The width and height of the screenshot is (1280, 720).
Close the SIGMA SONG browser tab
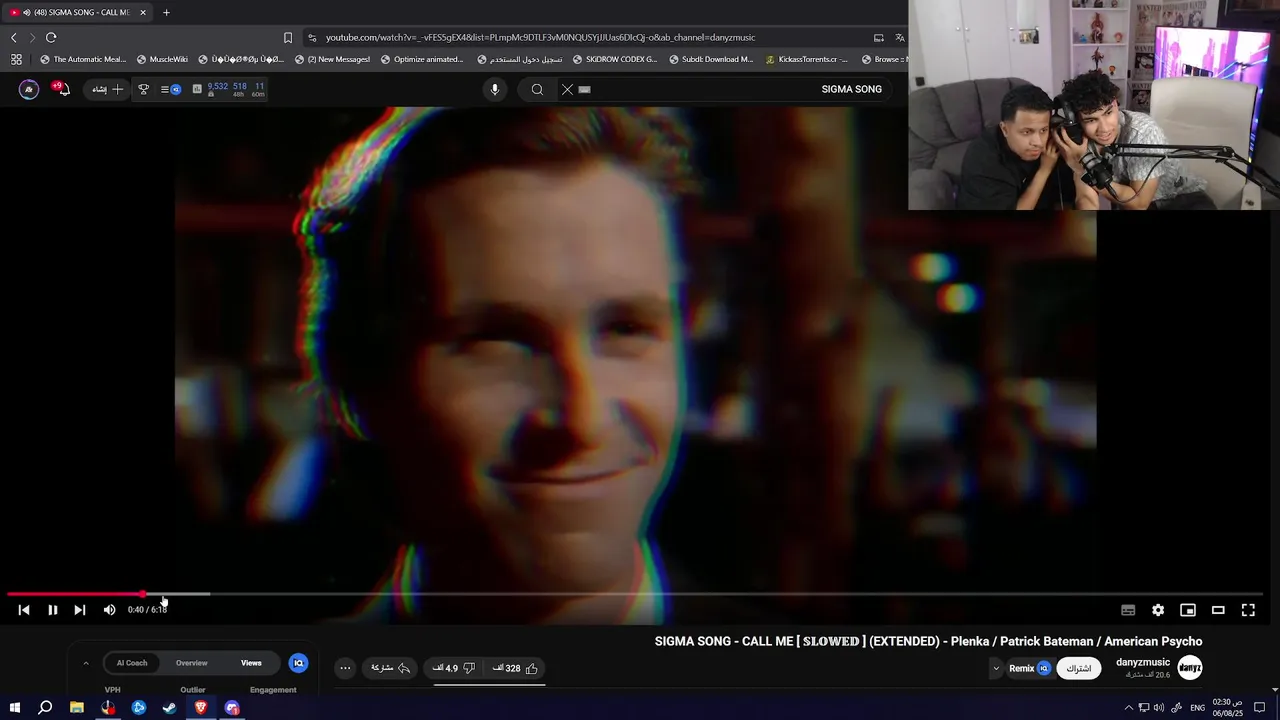click(143, 12)
